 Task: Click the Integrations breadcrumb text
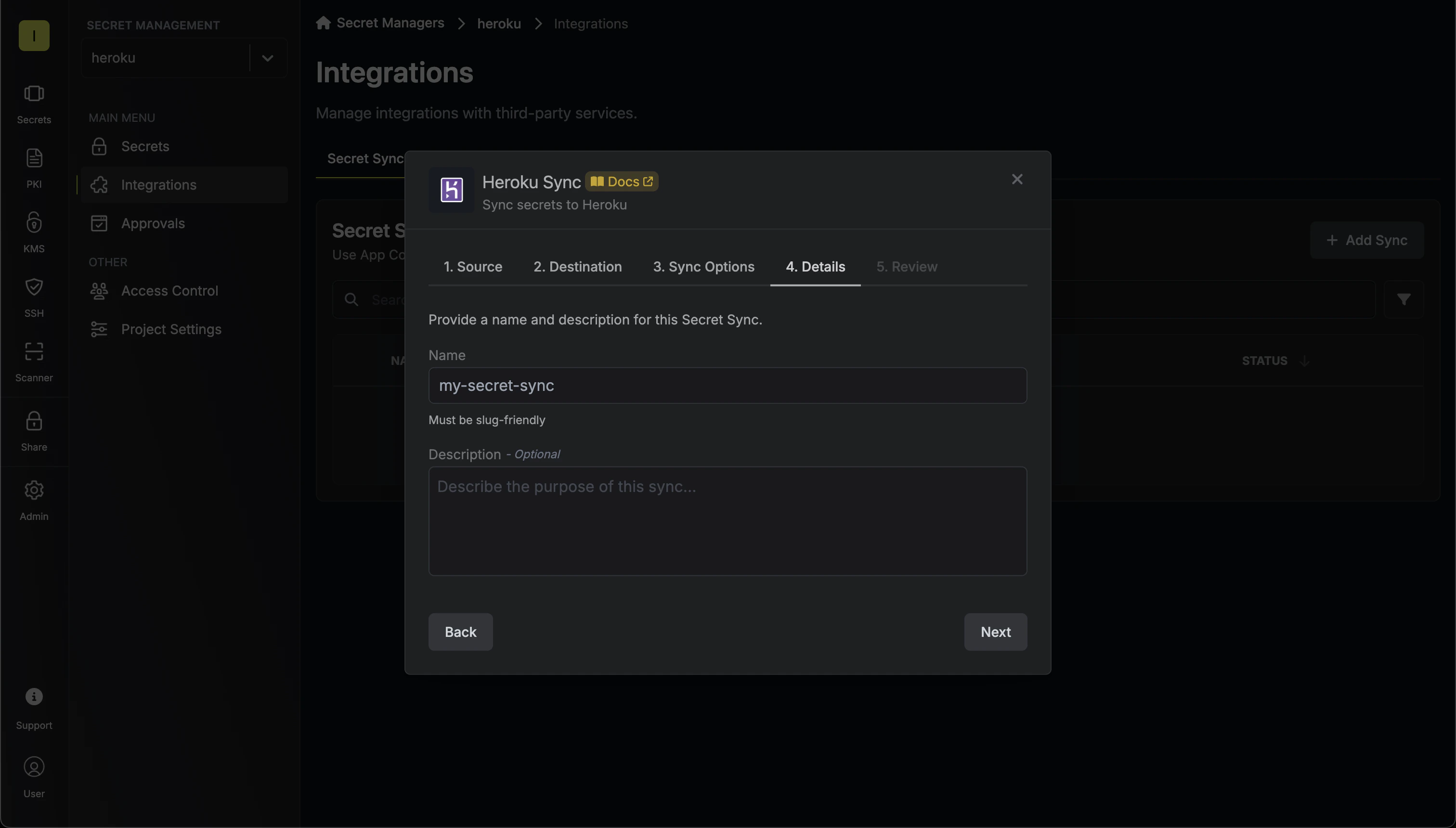pyautogui.click(x=590, y=23)
